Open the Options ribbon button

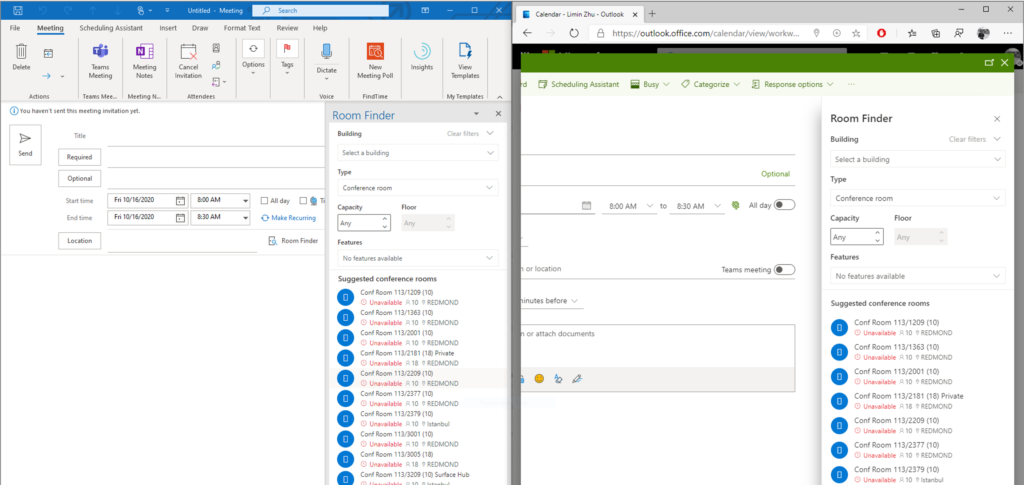253,57
